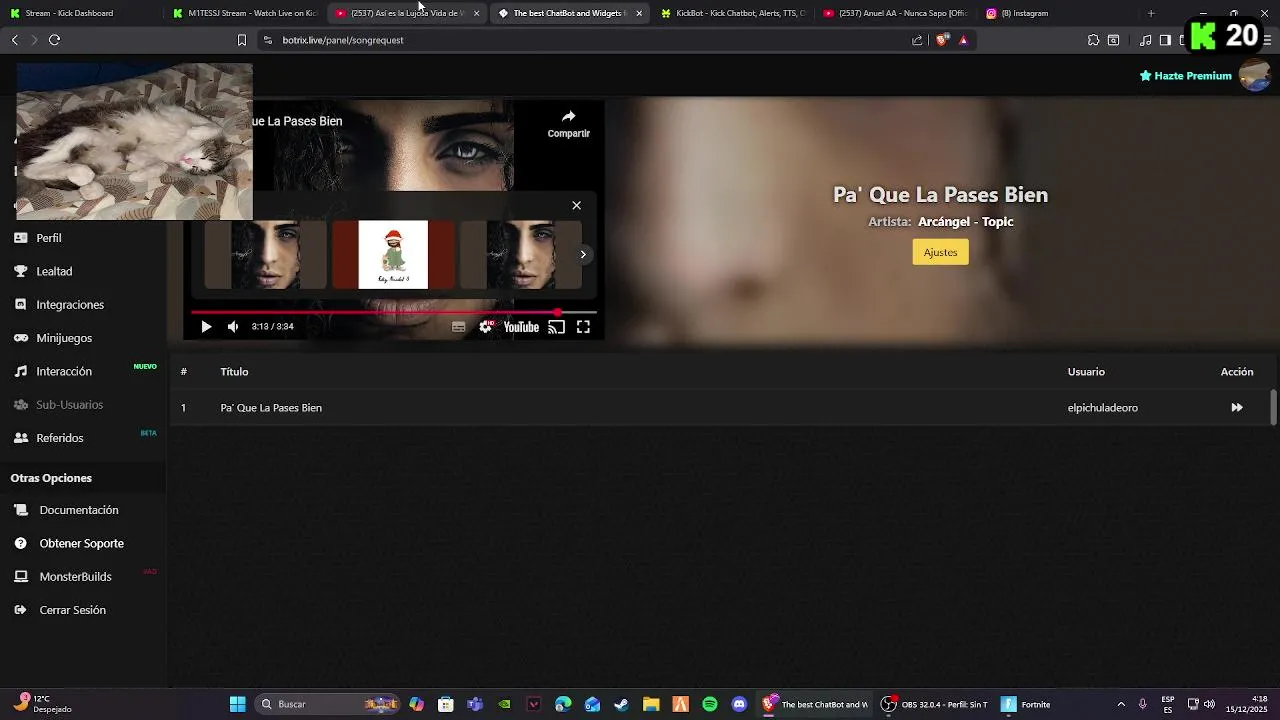Screen dimensions: 1280x720
Task: Open first suggested video thumbnail with face
Action: [265, 255]
